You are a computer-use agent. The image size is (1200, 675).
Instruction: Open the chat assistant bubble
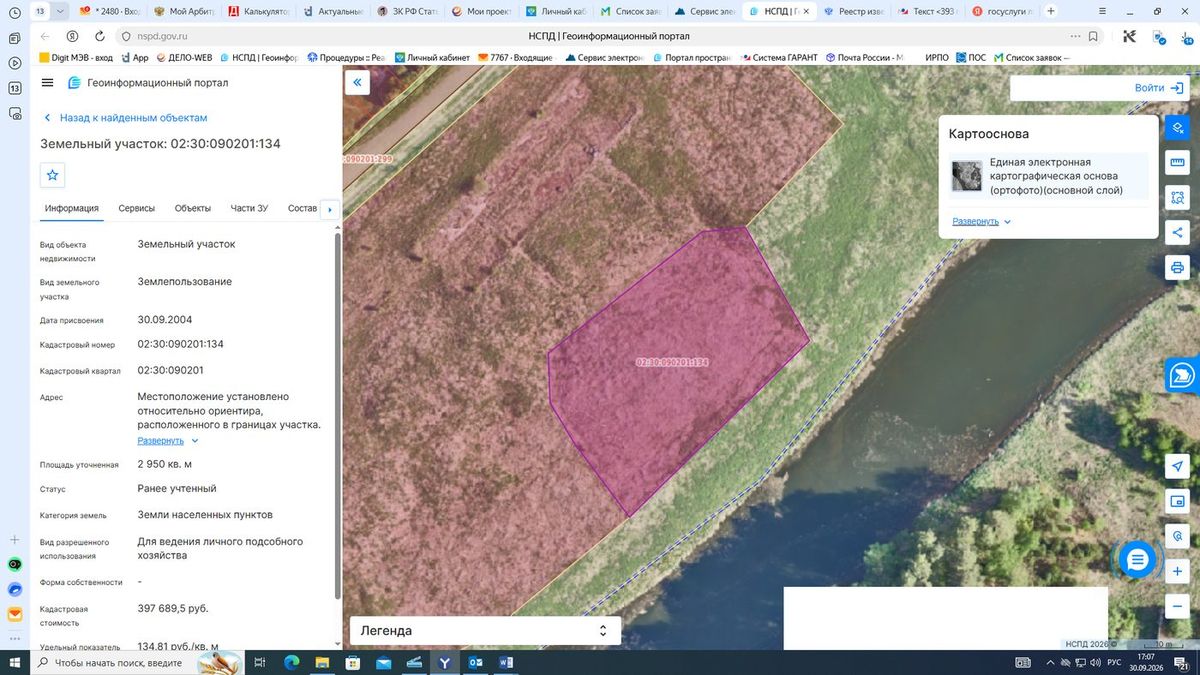(1137, 560)
